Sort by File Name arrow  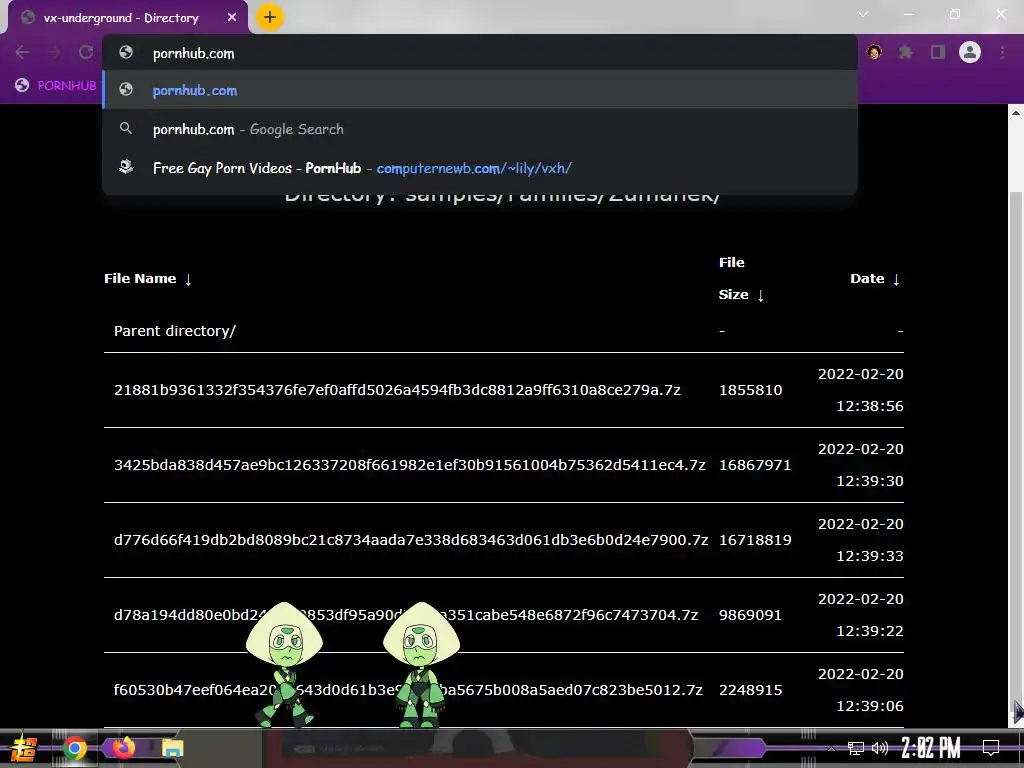(188, 280)
